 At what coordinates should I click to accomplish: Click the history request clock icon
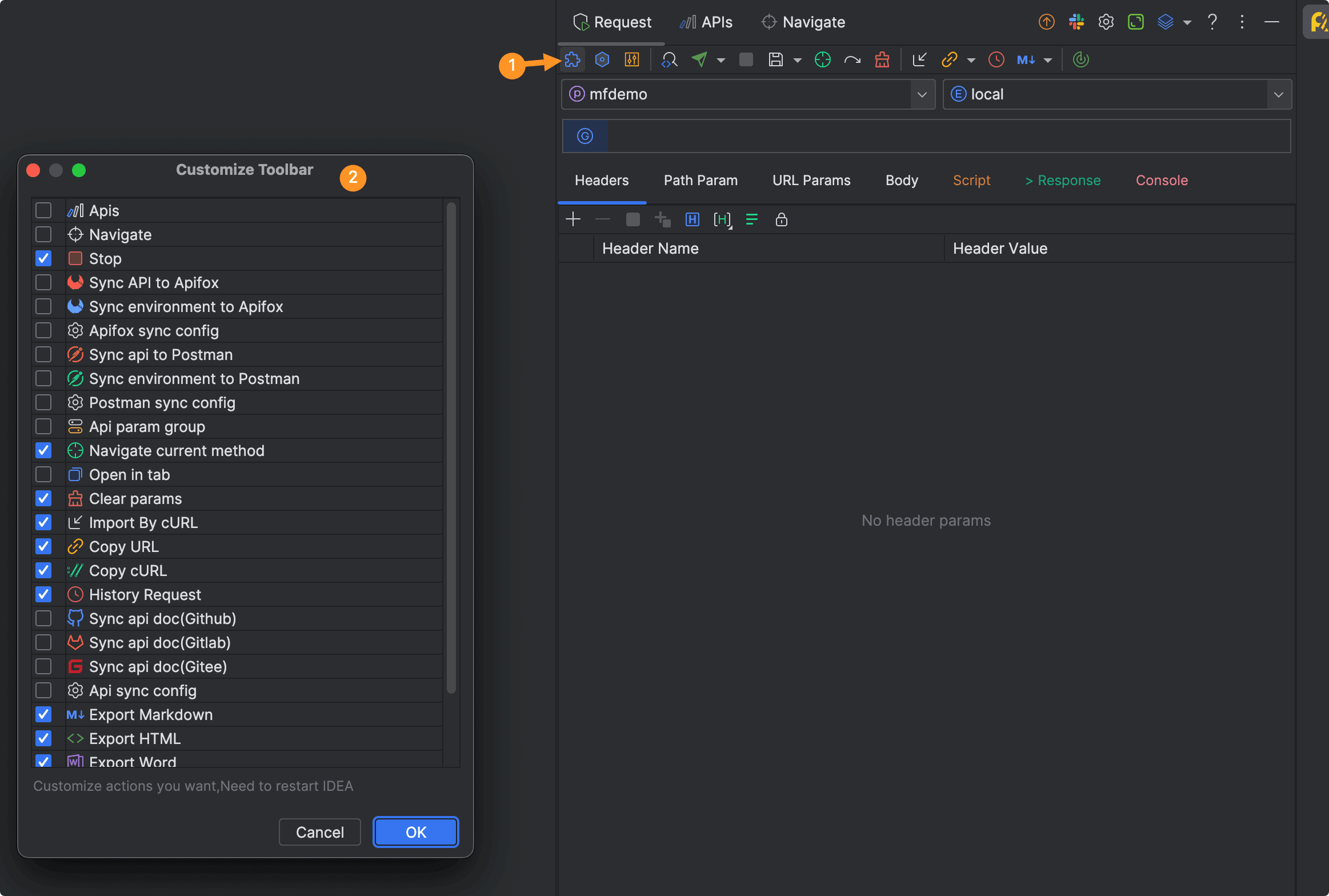pyautogui.click(x=996, y=59)
